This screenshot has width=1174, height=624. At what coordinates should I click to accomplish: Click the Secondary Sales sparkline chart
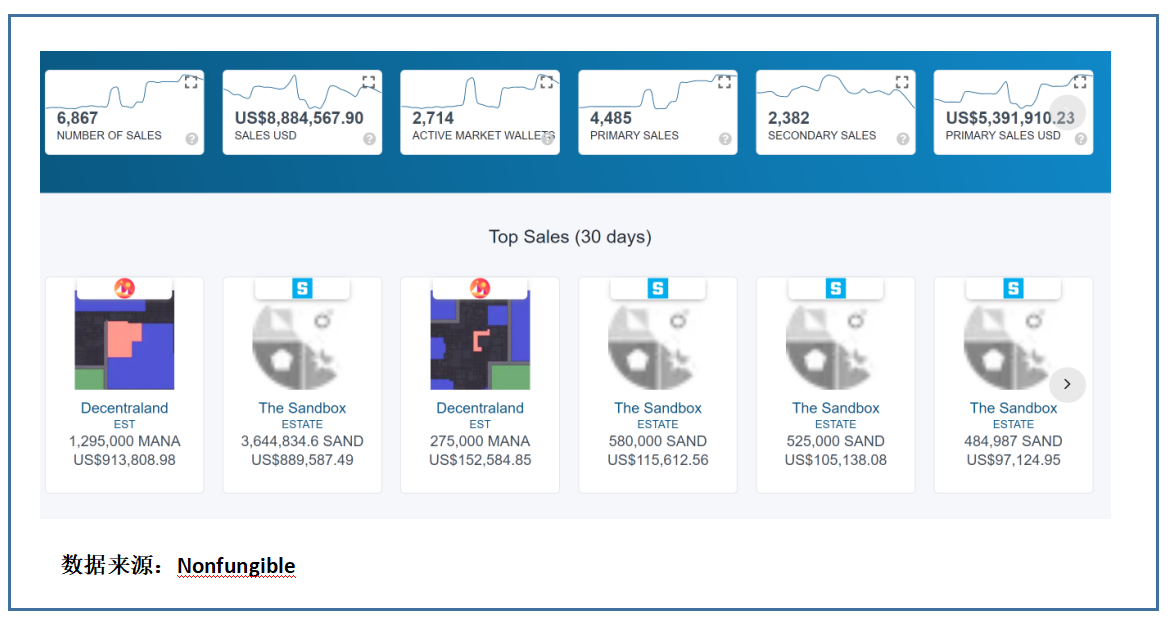[836, 92]
